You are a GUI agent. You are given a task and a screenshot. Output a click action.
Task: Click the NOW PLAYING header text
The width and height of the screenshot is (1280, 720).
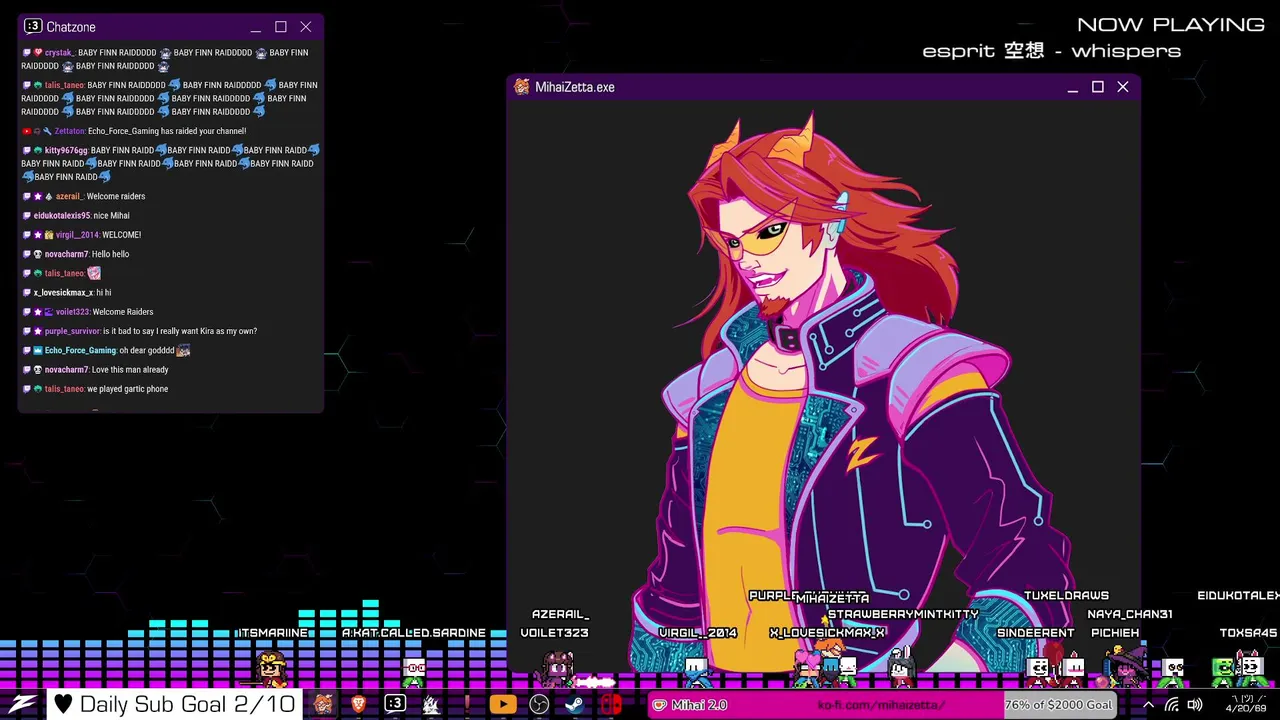click(x=1170, y=24)
